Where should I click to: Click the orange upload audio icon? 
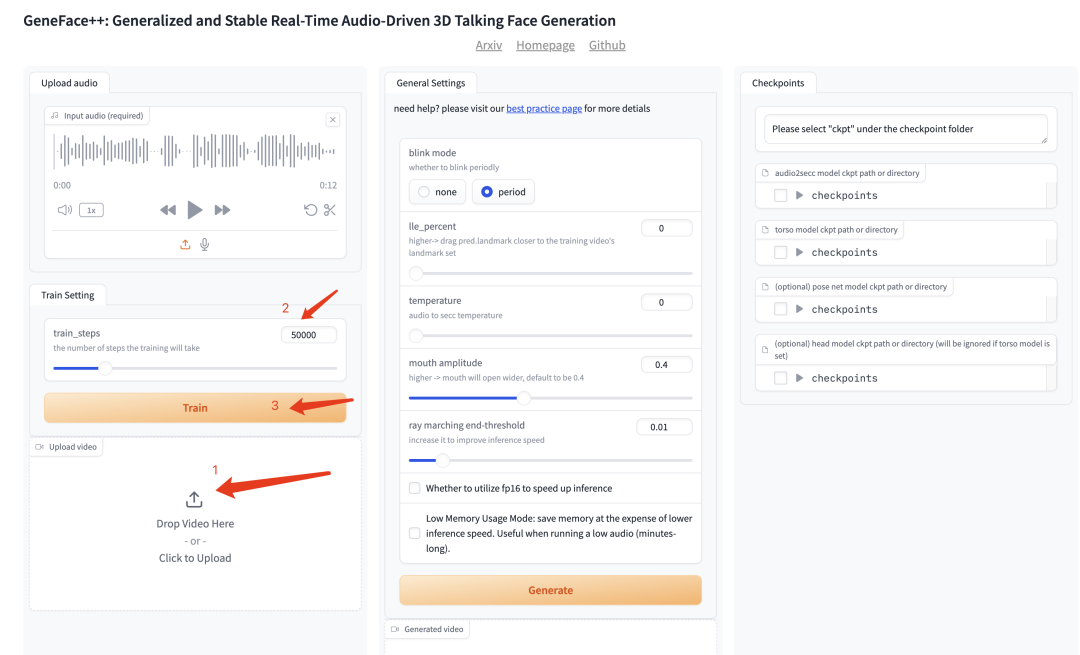click(x=185, y=245)
